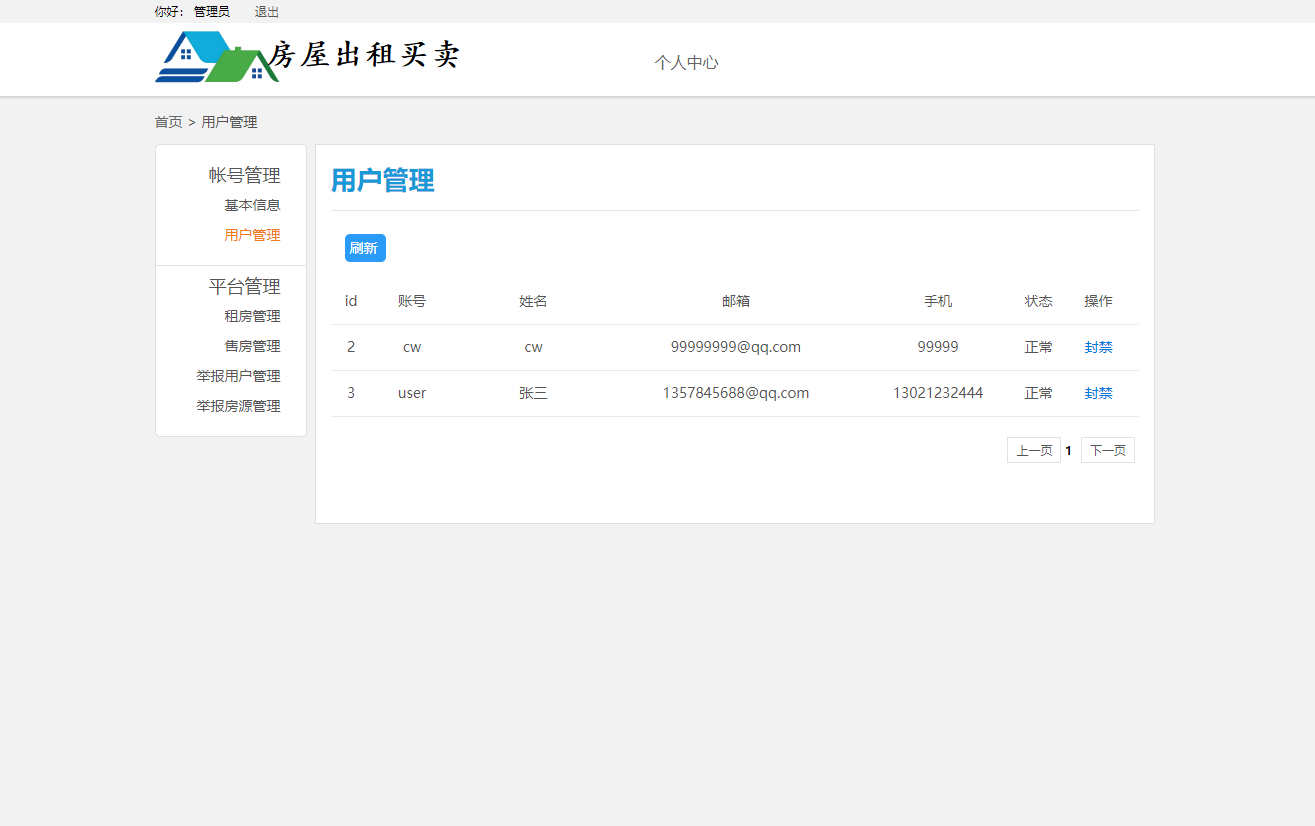
Task: Click 退出 to log out
Action: pos(266,12)
